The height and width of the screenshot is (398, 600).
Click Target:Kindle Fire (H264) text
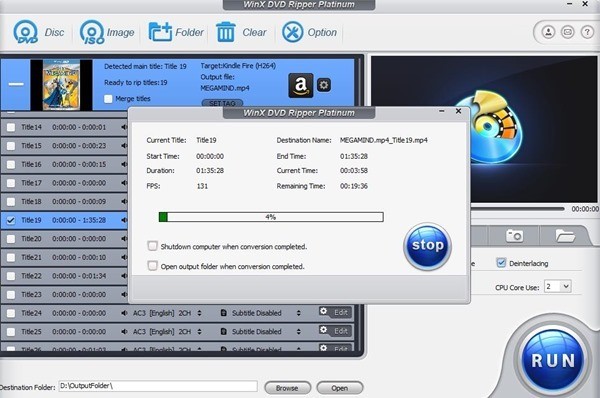coord(238,66)
